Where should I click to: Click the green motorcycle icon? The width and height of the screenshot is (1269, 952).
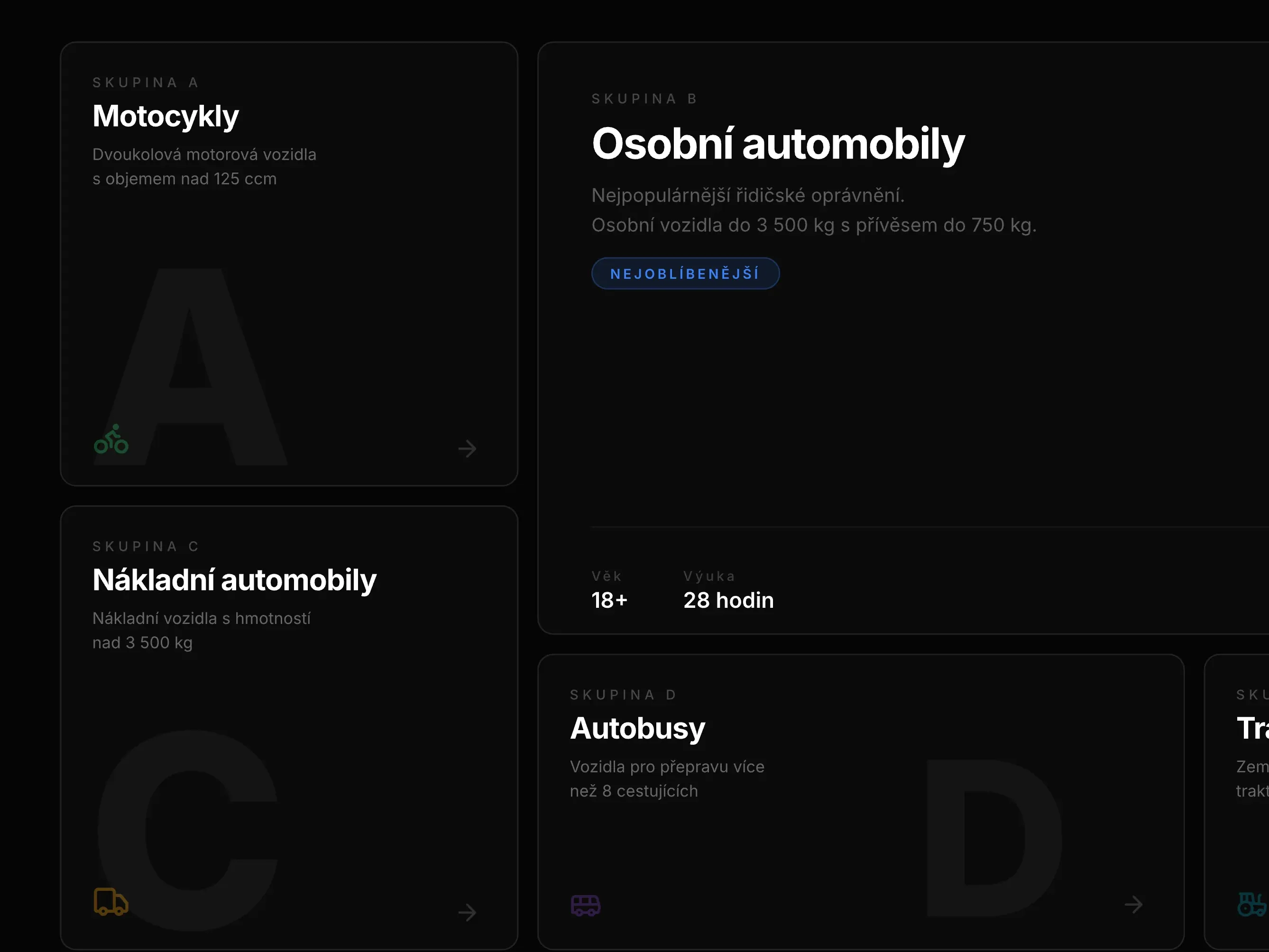110,439
